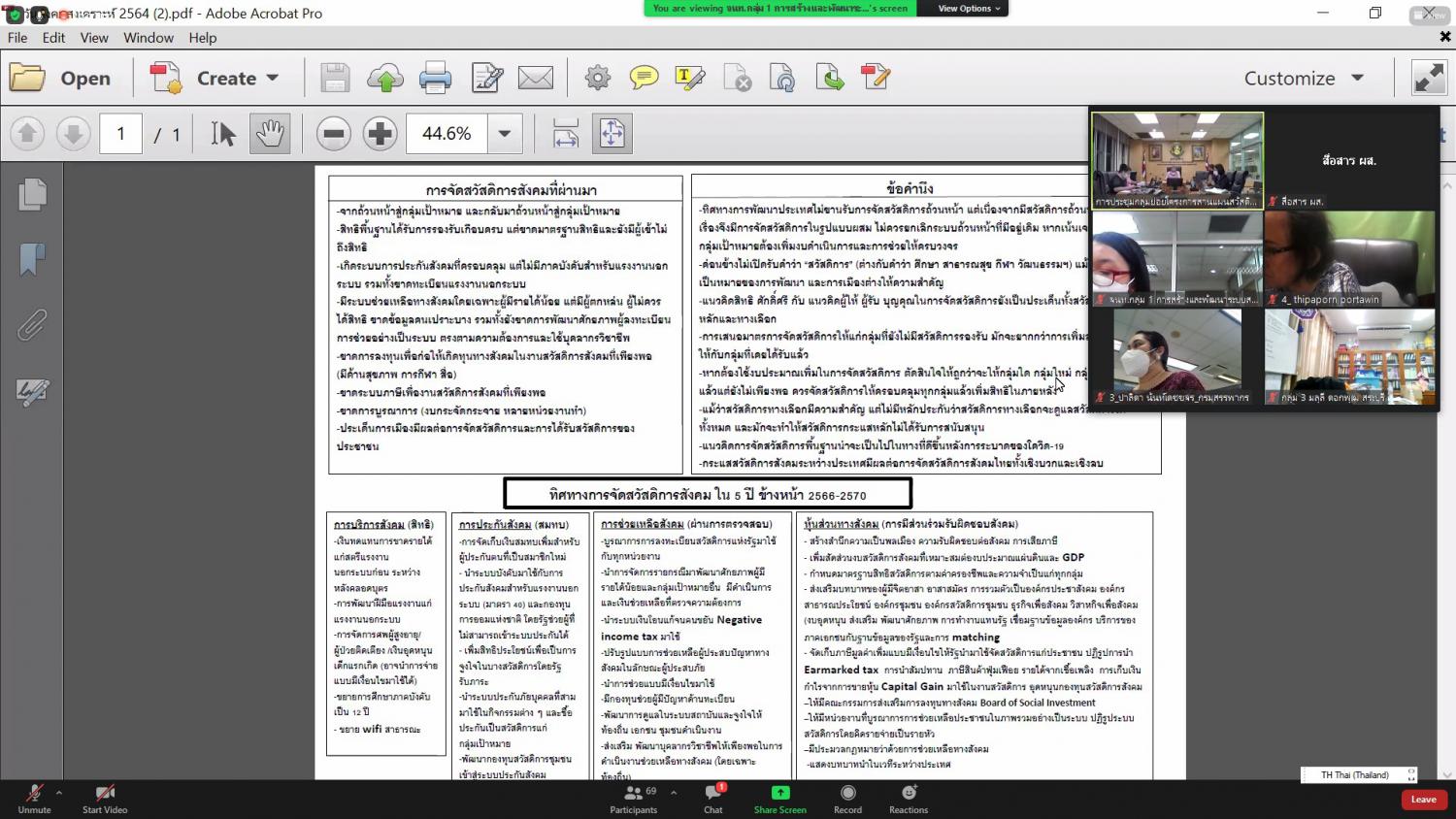Open Zoom Reactions
This screenshot has height=819, width=1456.
point(909,800)
